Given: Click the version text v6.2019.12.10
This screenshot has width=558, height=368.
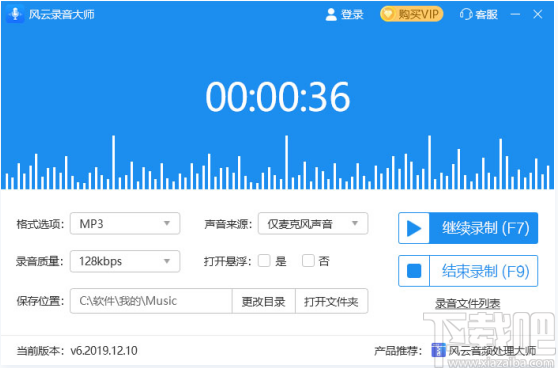Looking at the screenshot, I should pyautogui.click(x=104, y=351).
